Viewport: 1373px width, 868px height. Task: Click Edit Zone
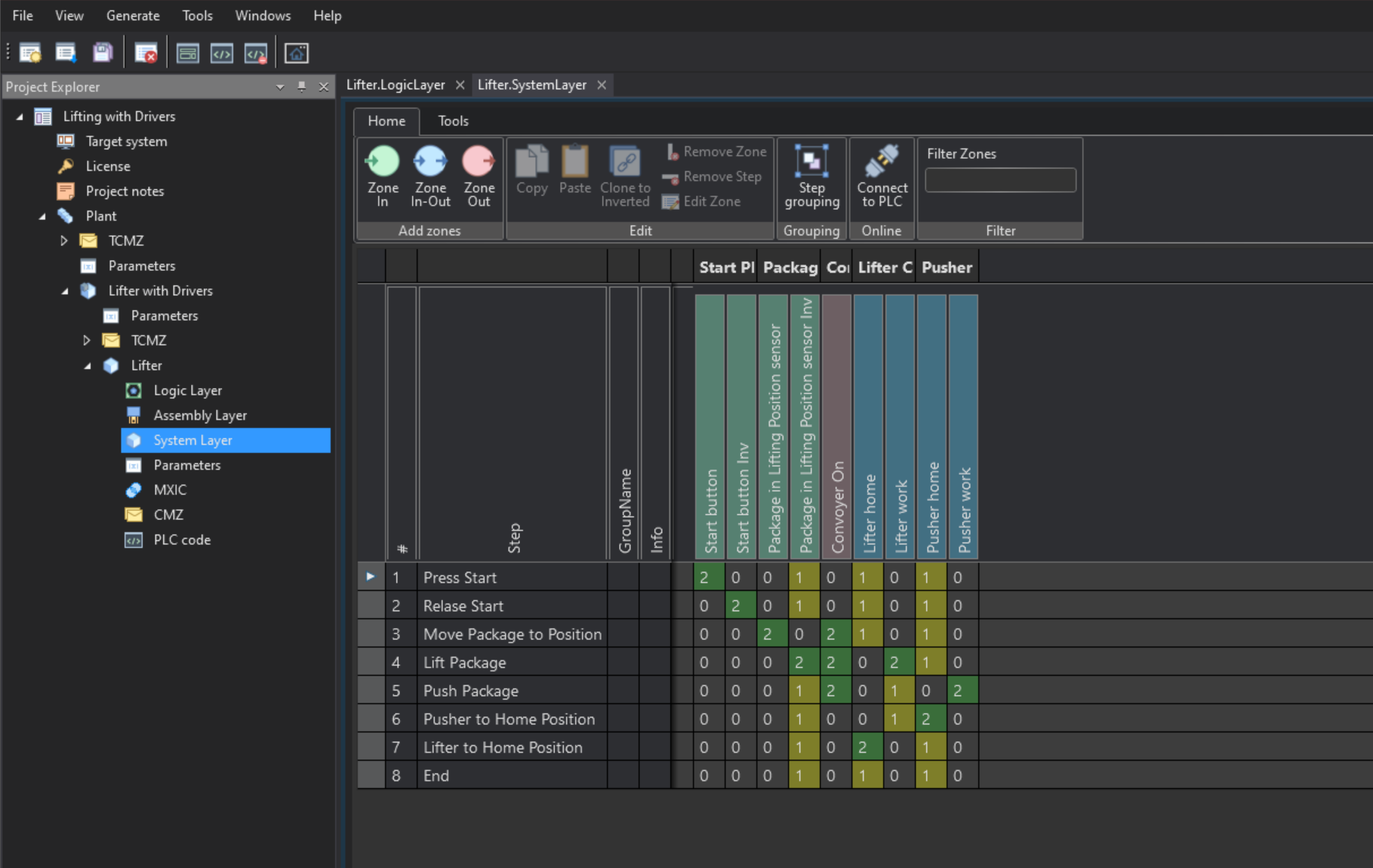tap(701, 202)
